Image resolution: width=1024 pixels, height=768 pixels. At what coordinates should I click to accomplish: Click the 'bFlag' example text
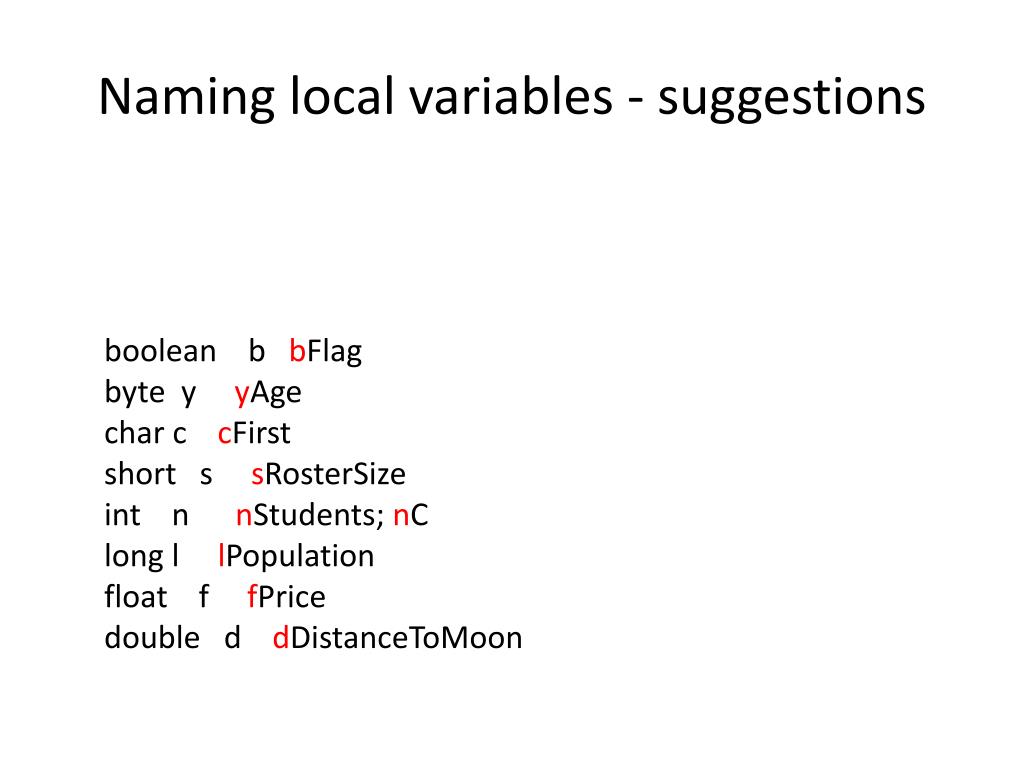pos(325,351)
